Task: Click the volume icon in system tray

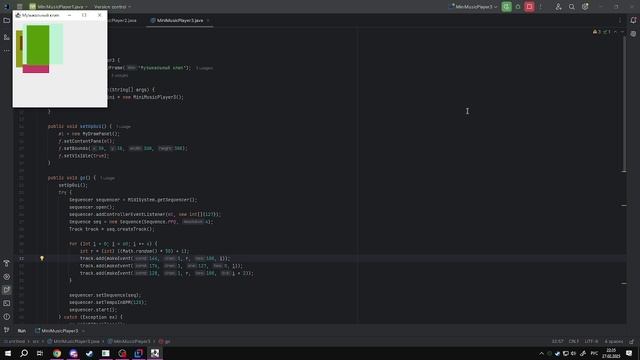Action: click(574, 353)
